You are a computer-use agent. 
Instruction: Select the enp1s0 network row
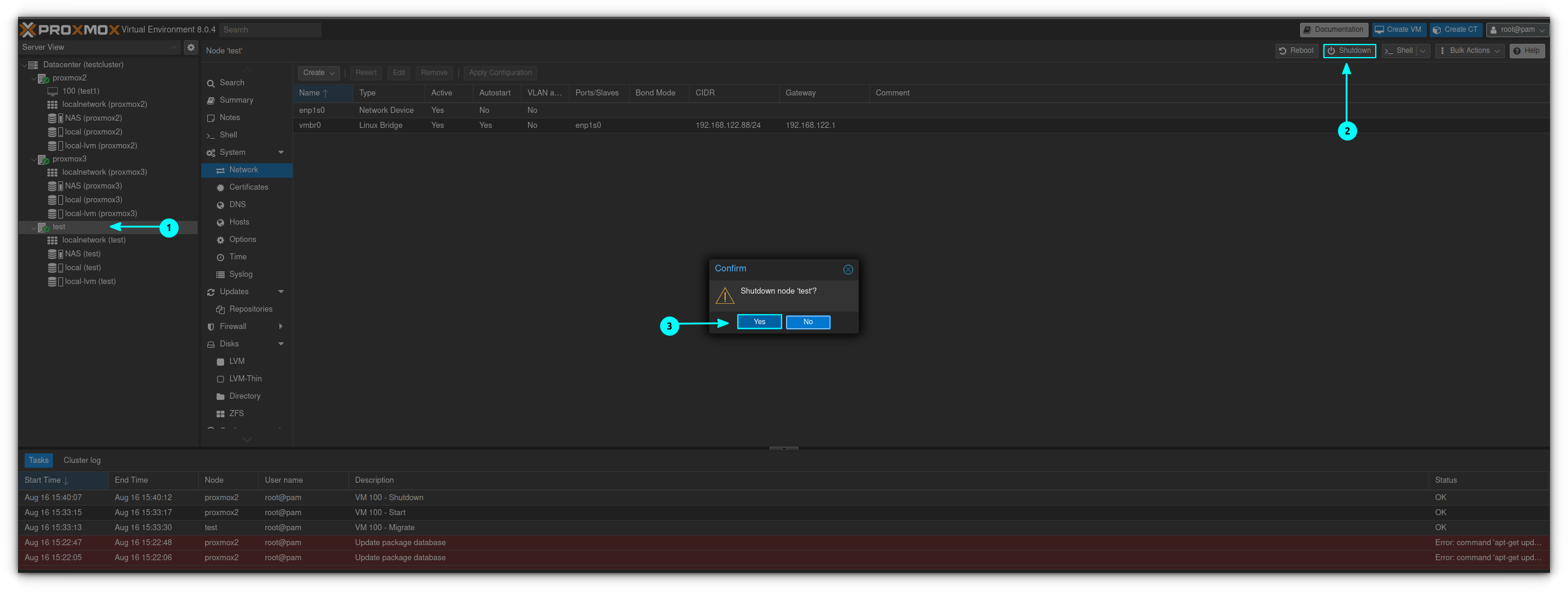tap(921, 110)
